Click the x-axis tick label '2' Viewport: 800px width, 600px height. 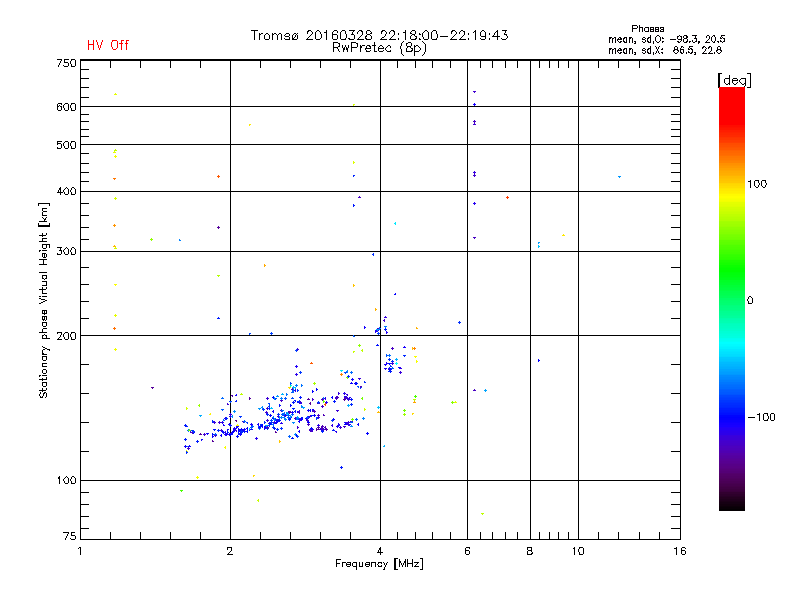pyautogui.click(x=230, y=551)
